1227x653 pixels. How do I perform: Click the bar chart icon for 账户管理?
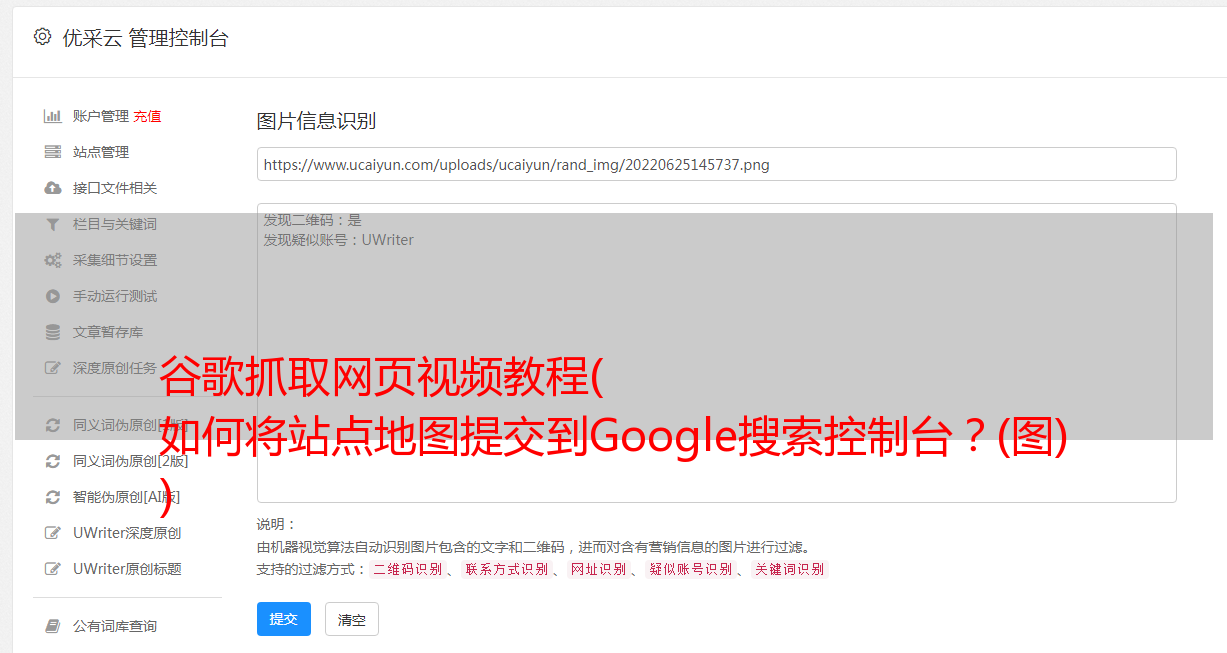53,116
